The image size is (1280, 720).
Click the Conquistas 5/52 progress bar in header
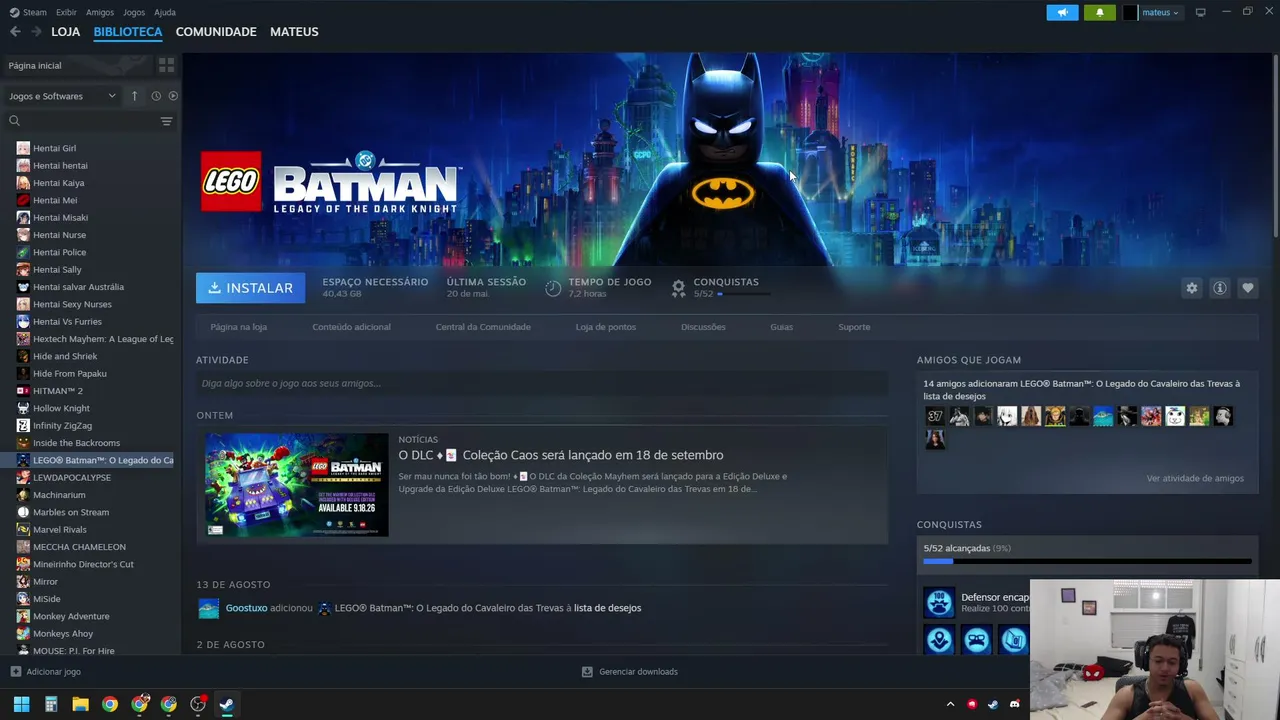click(x=744, y=294)
